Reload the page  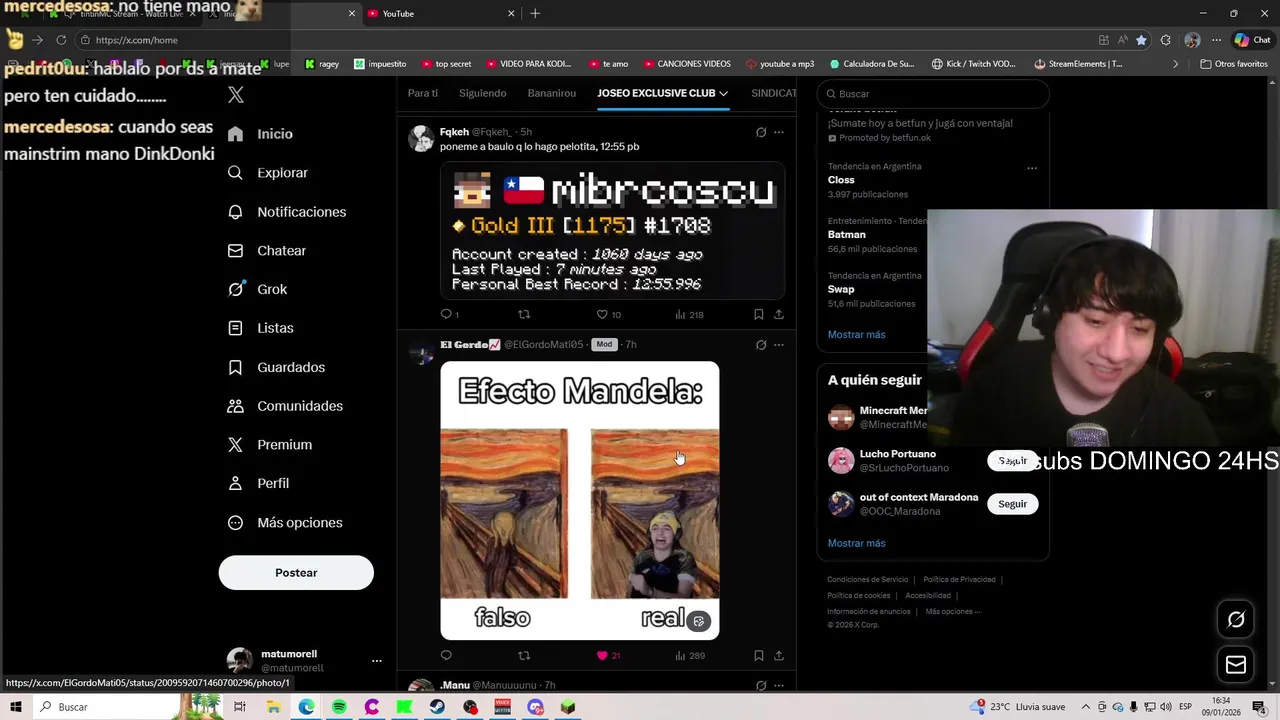(x=61, y=40)
